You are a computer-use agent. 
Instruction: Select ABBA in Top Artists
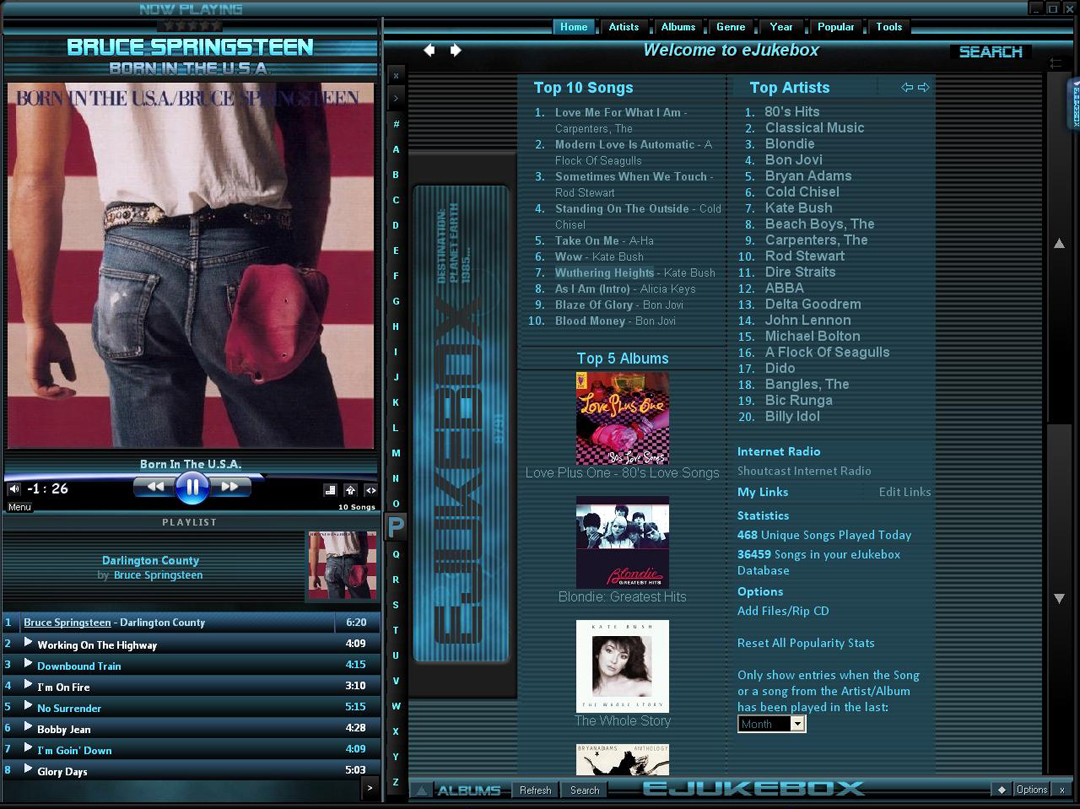(784, 288)
